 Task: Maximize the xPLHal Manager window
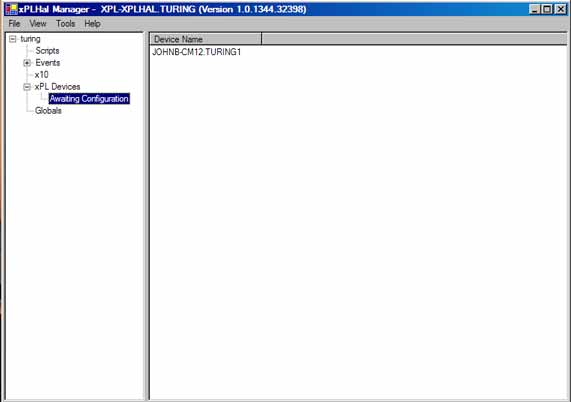pyautogui.click(x=547, y=9)
